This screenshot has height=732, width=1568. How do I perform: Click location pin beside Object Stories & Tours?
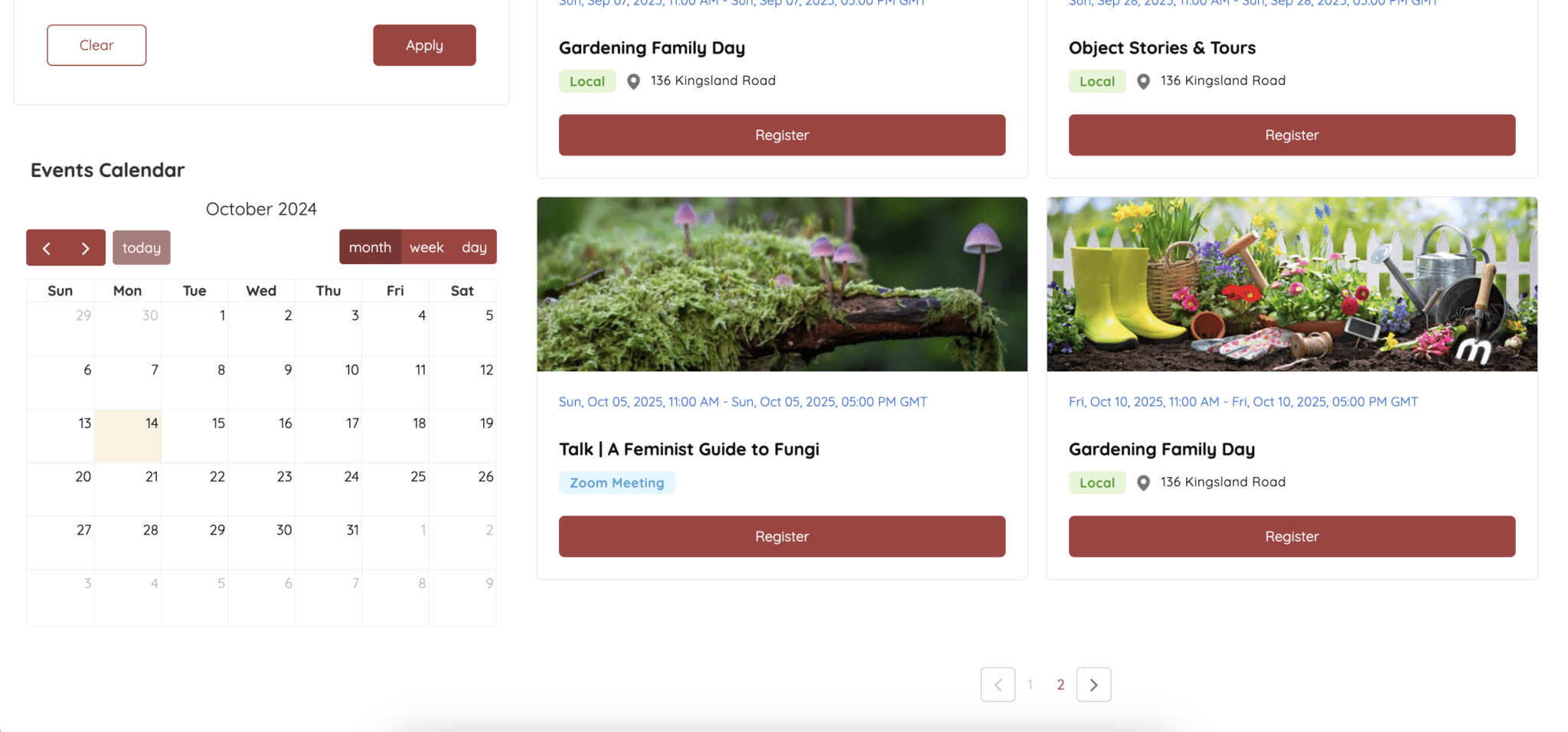[1143, 81]
